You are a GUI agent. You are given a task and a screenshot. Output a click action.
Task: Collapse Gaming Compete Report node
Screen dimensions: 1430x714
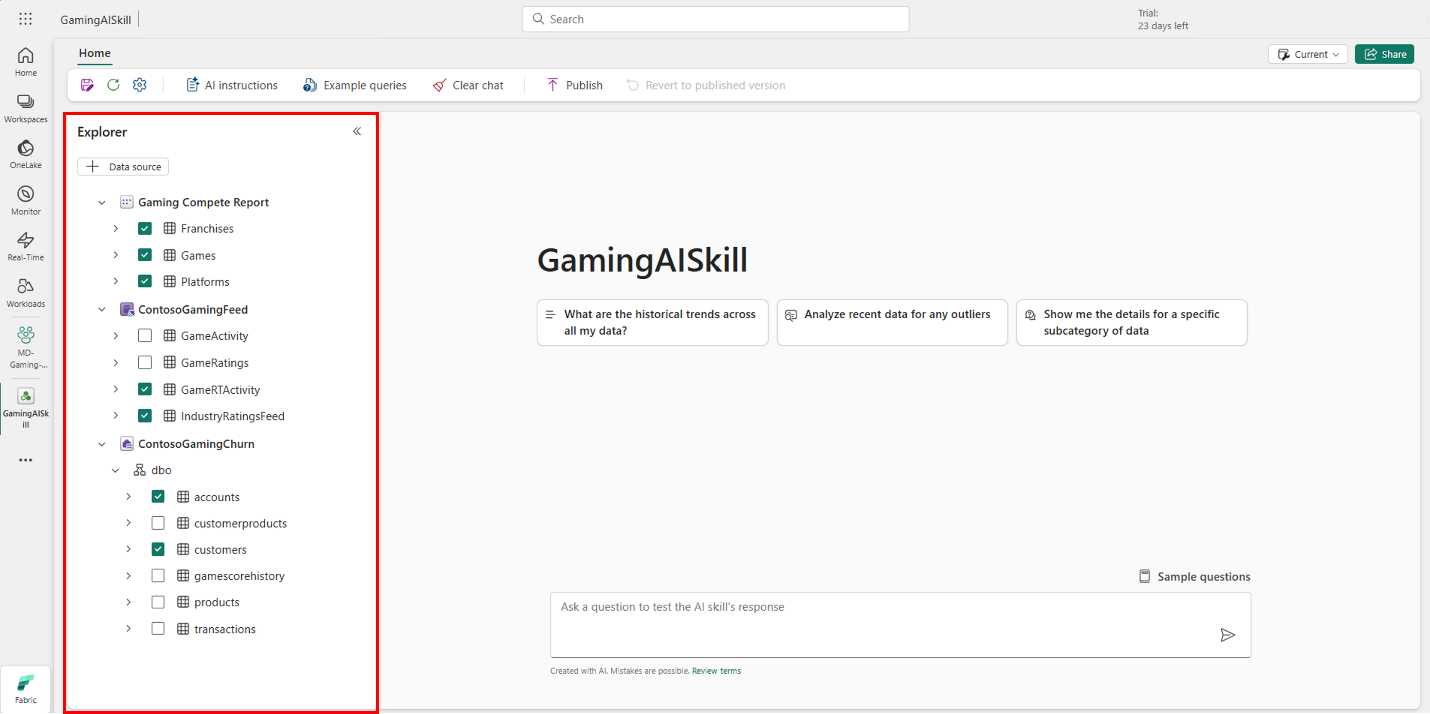point(102,202)
